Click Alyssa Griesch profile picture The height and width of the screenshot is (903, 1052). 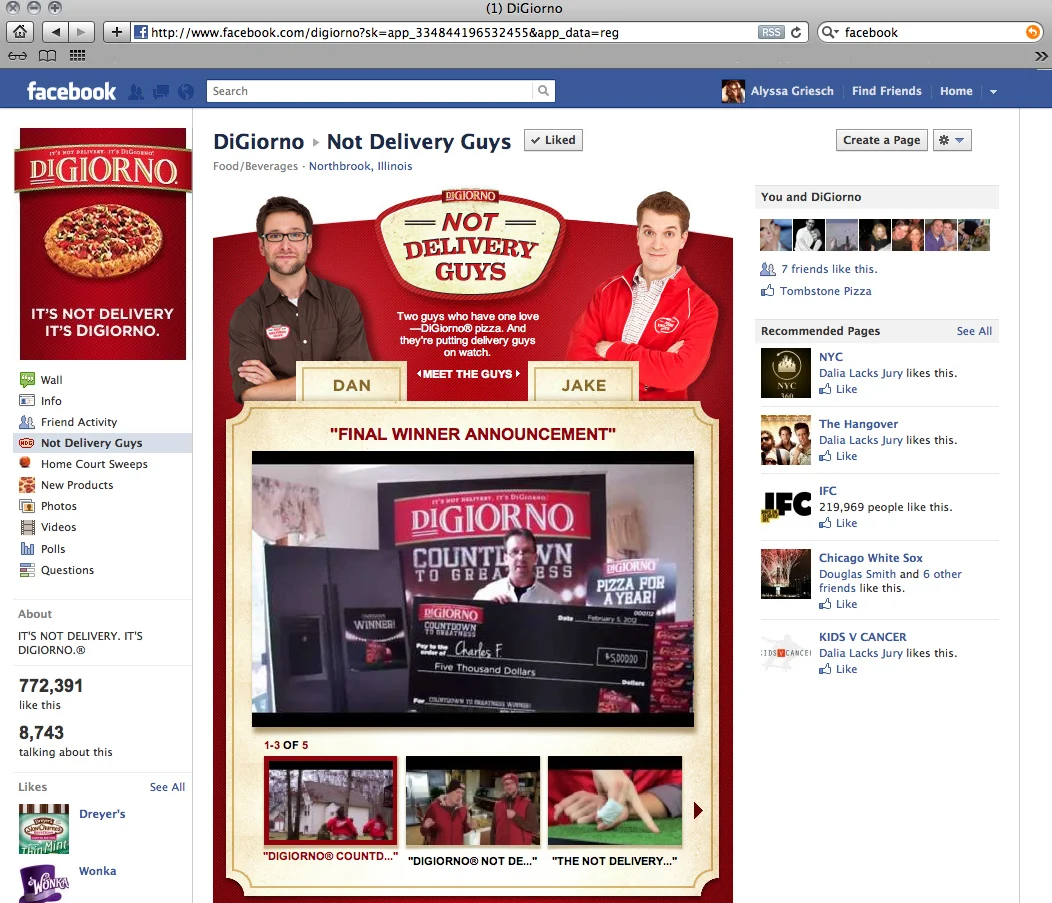[733, 91]
